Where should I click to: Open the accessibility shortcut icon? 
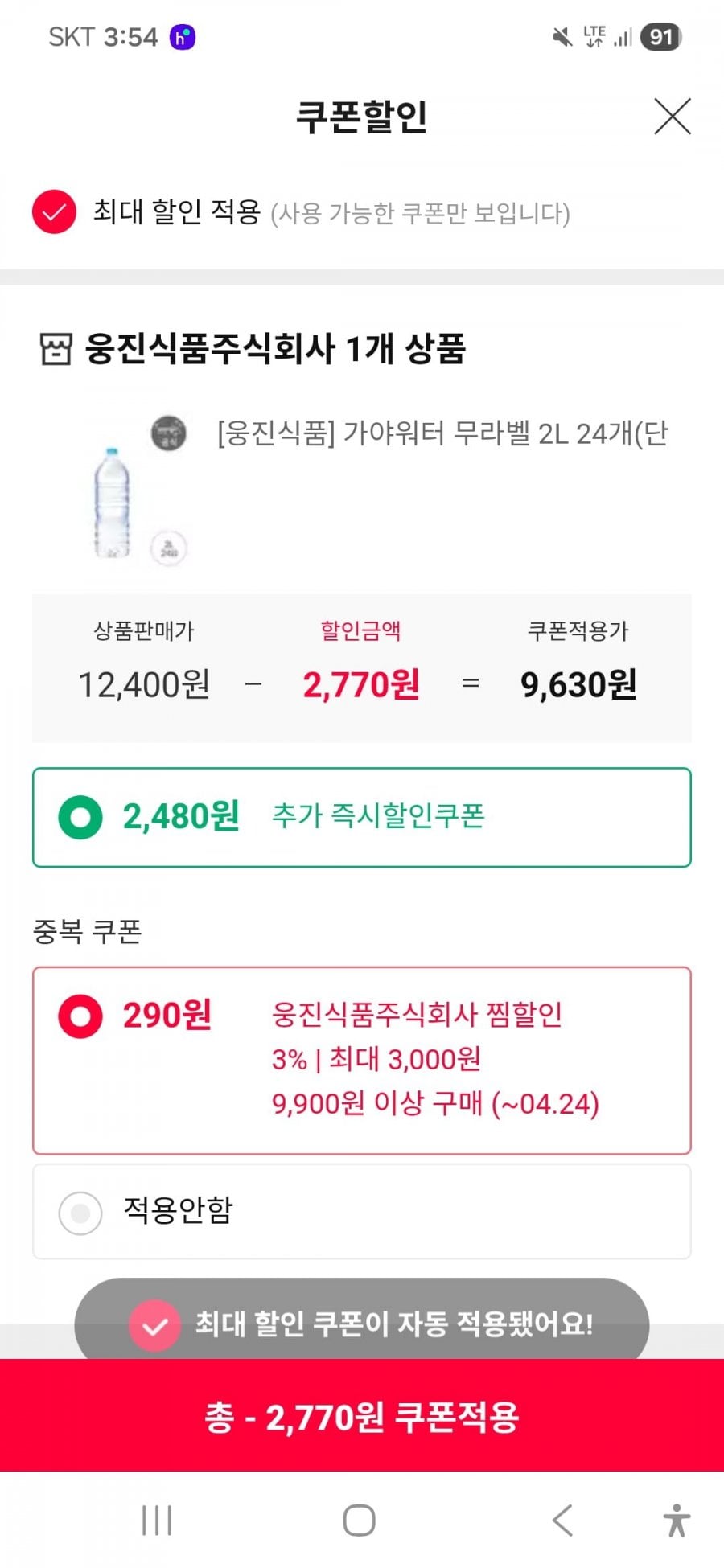tap(677, 1521)
